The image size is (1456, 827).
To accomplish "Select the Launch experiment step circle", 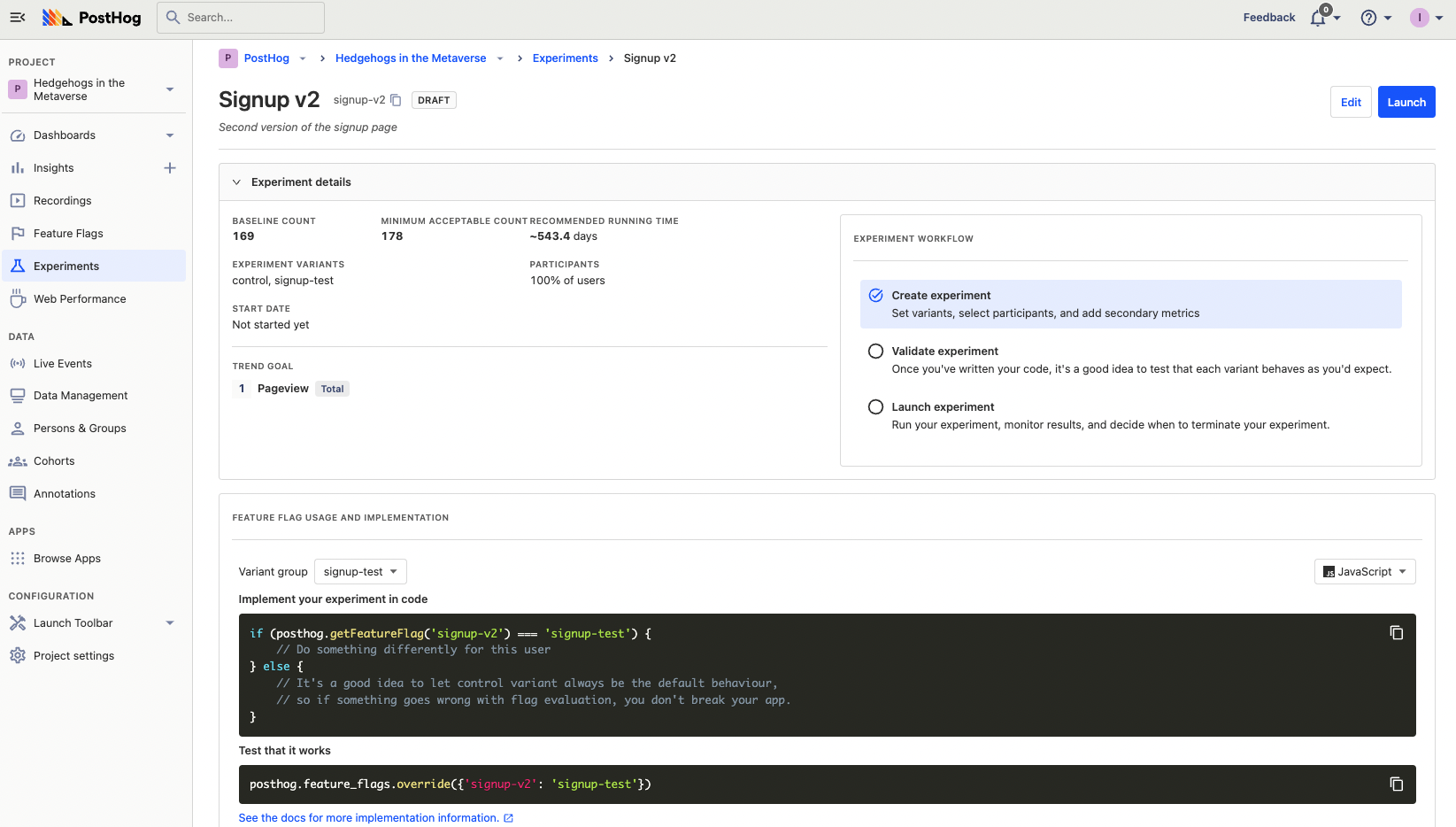I will 875,407.
